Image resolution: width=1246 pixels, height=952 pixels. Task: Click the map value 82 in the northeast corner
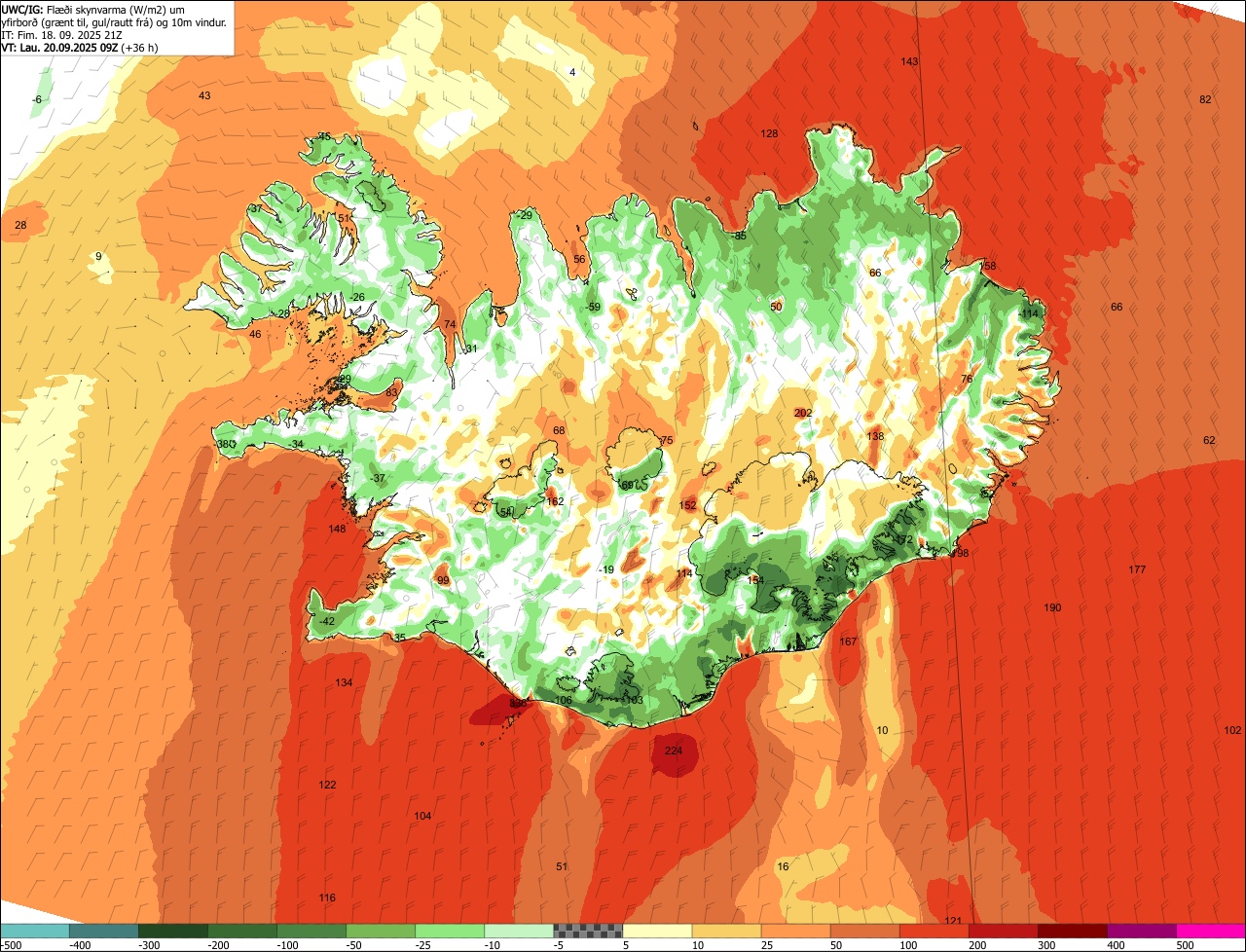pos(1205,99)
